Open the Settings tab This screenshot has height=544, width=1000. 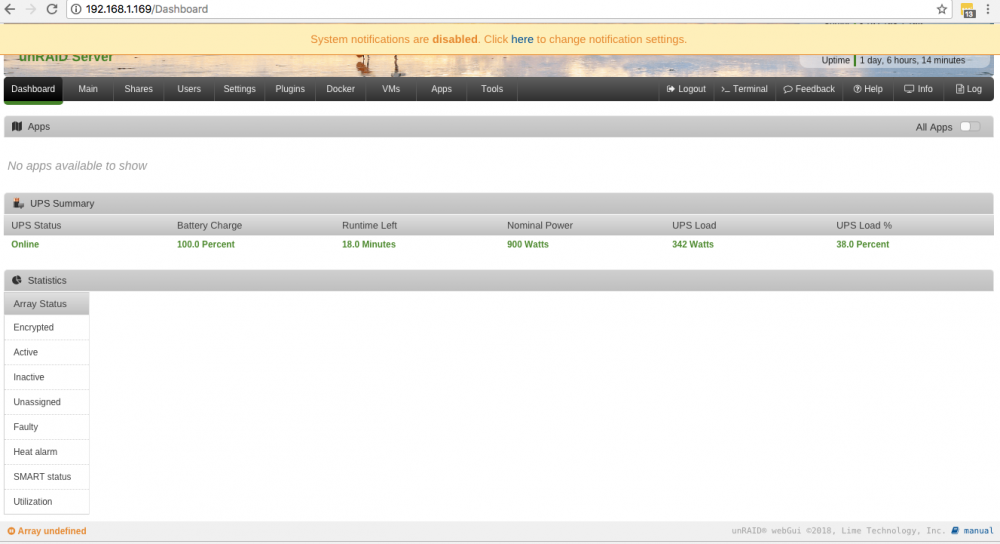(239, 89)
